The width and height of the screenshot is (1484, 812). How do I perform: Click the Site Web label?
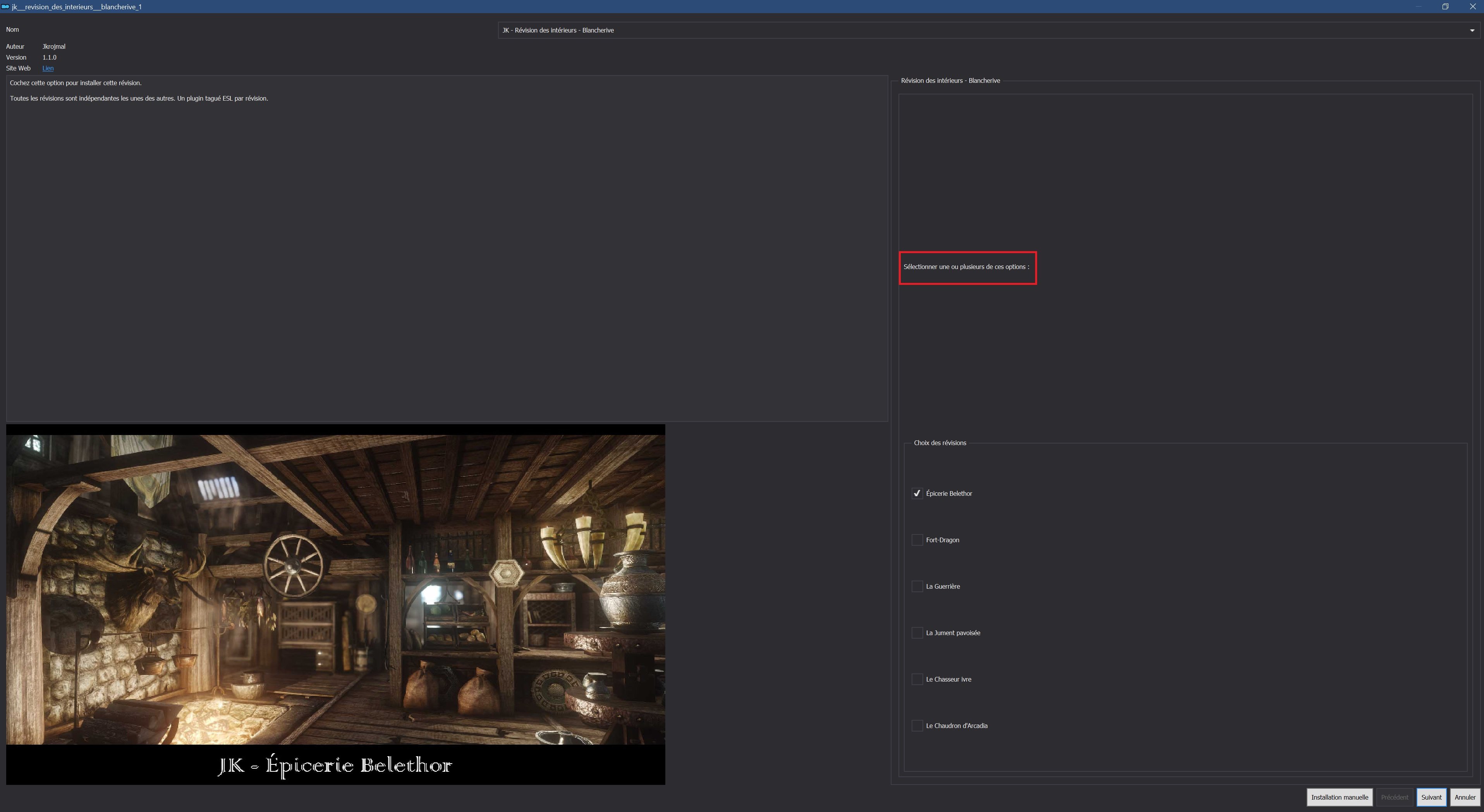[18, 68]
